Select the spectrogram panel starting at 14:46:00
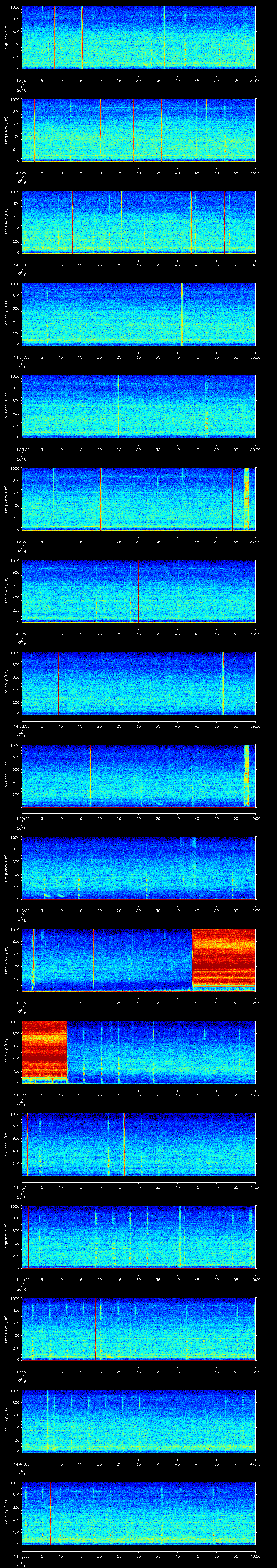The width and height of the screenshot is (277, 1568). 138,1421
